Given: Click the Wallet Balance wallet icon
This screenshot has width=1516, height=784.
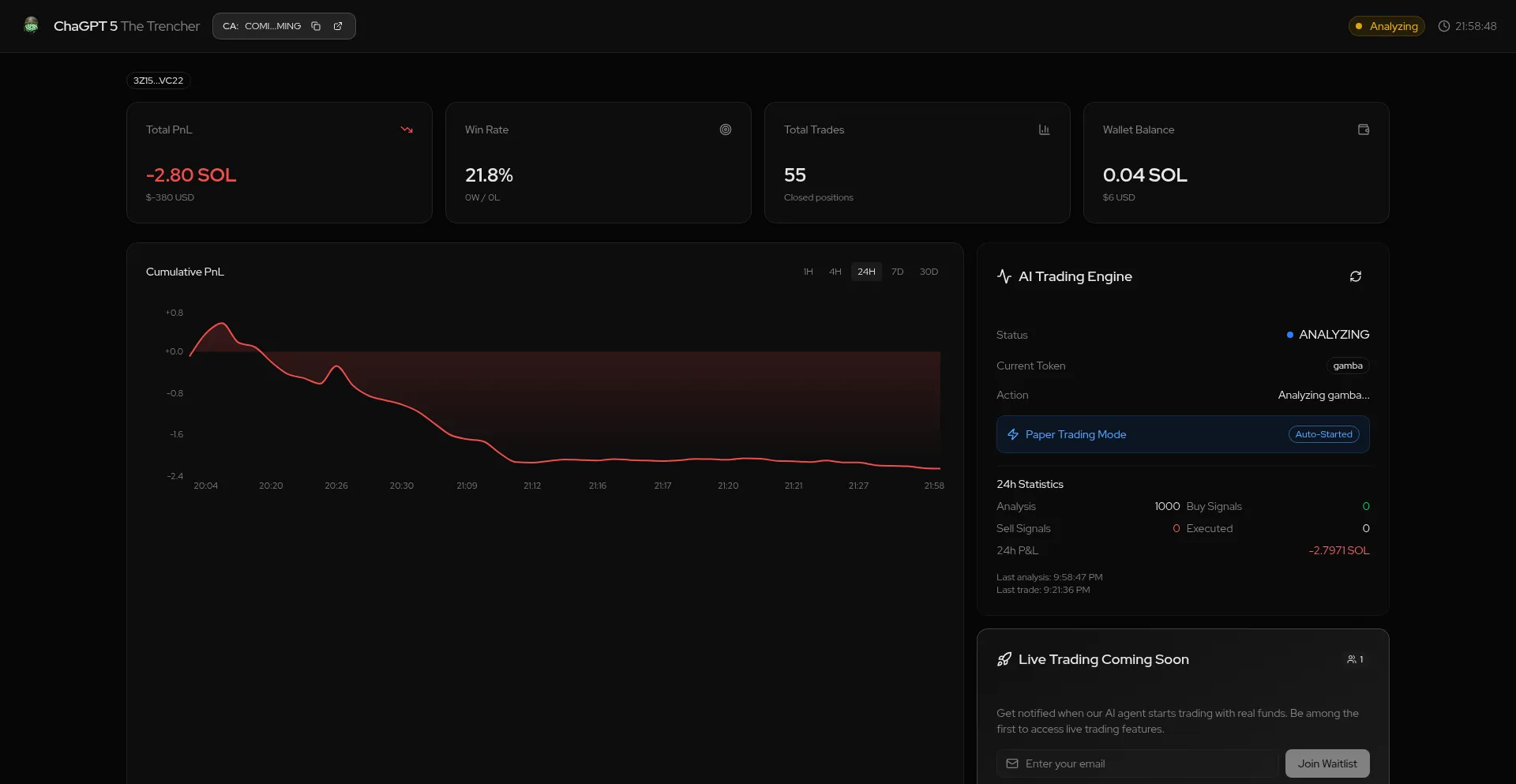Looking at the screenshot, I should (x=1363, y=129).
